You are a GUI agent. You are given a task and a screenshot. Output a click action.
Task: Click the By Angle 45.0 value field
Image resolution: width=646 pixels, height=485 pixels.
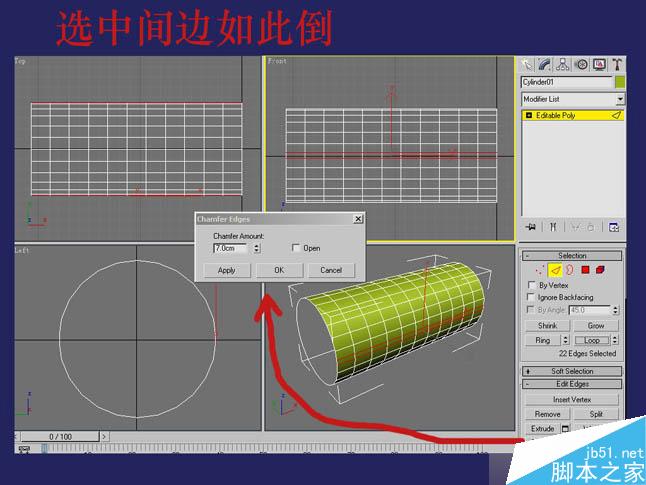pyautogui.click(x=590, y=310)
